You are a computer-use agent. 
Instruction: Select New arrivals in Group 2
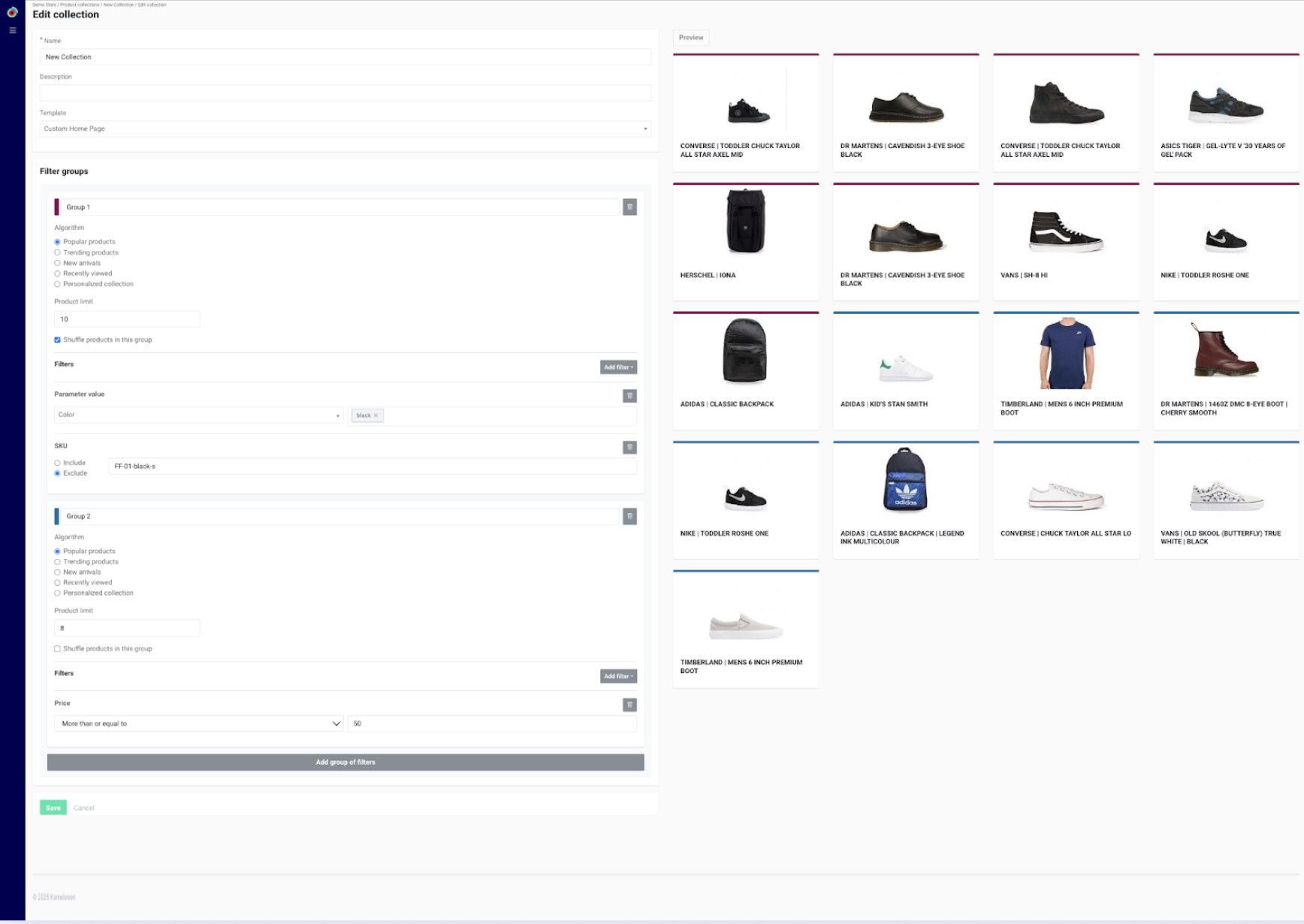tap(57, 572)
